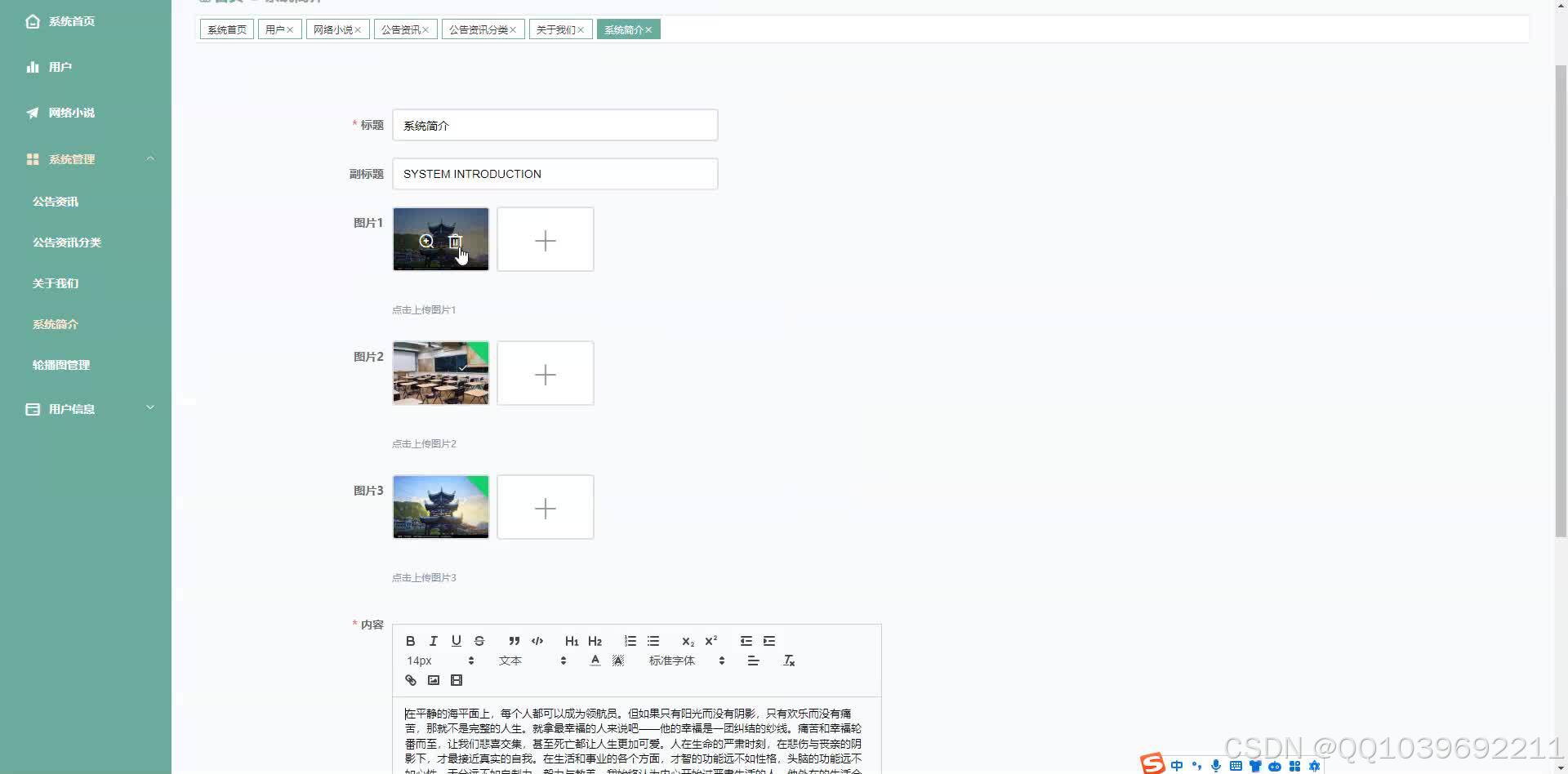Open the text alignment picker

[753, 661]
